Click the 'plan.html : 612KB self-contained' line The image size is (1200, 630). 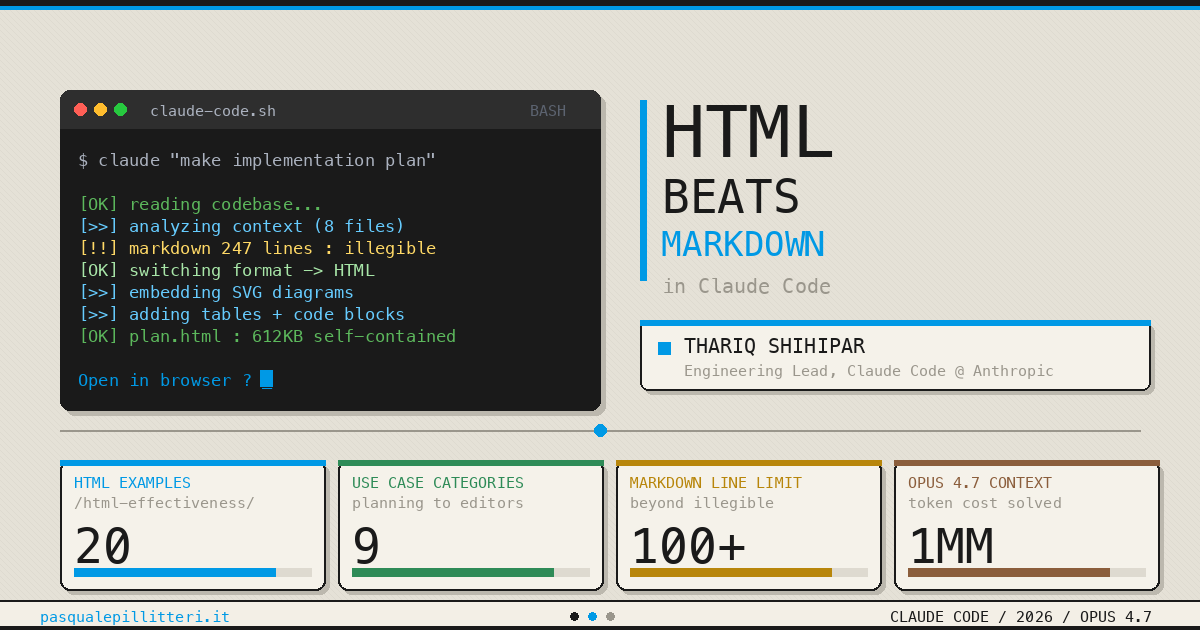tap(292, 336)
